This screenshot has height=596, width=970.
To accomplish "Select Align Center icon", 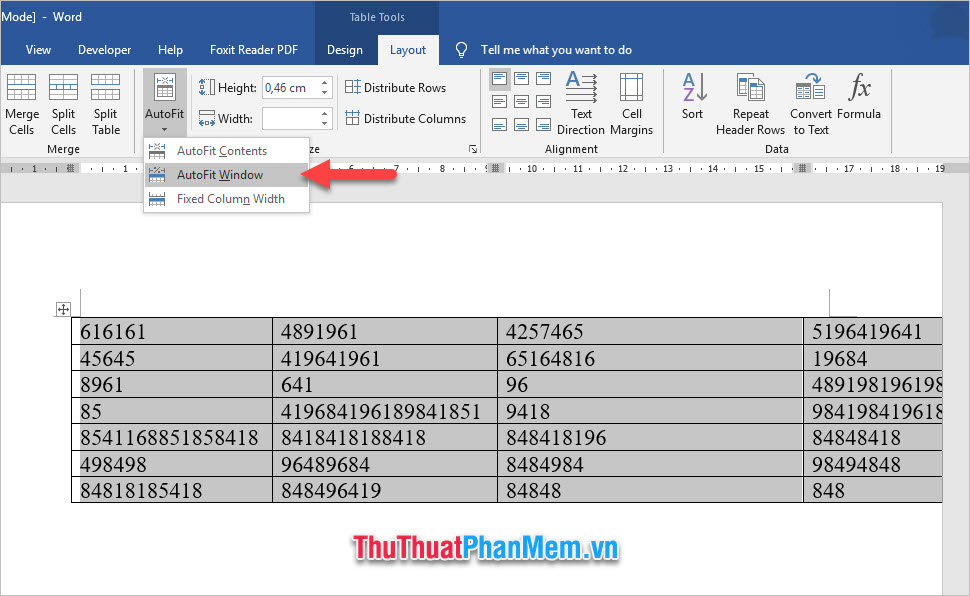I will tap(521, 101).
